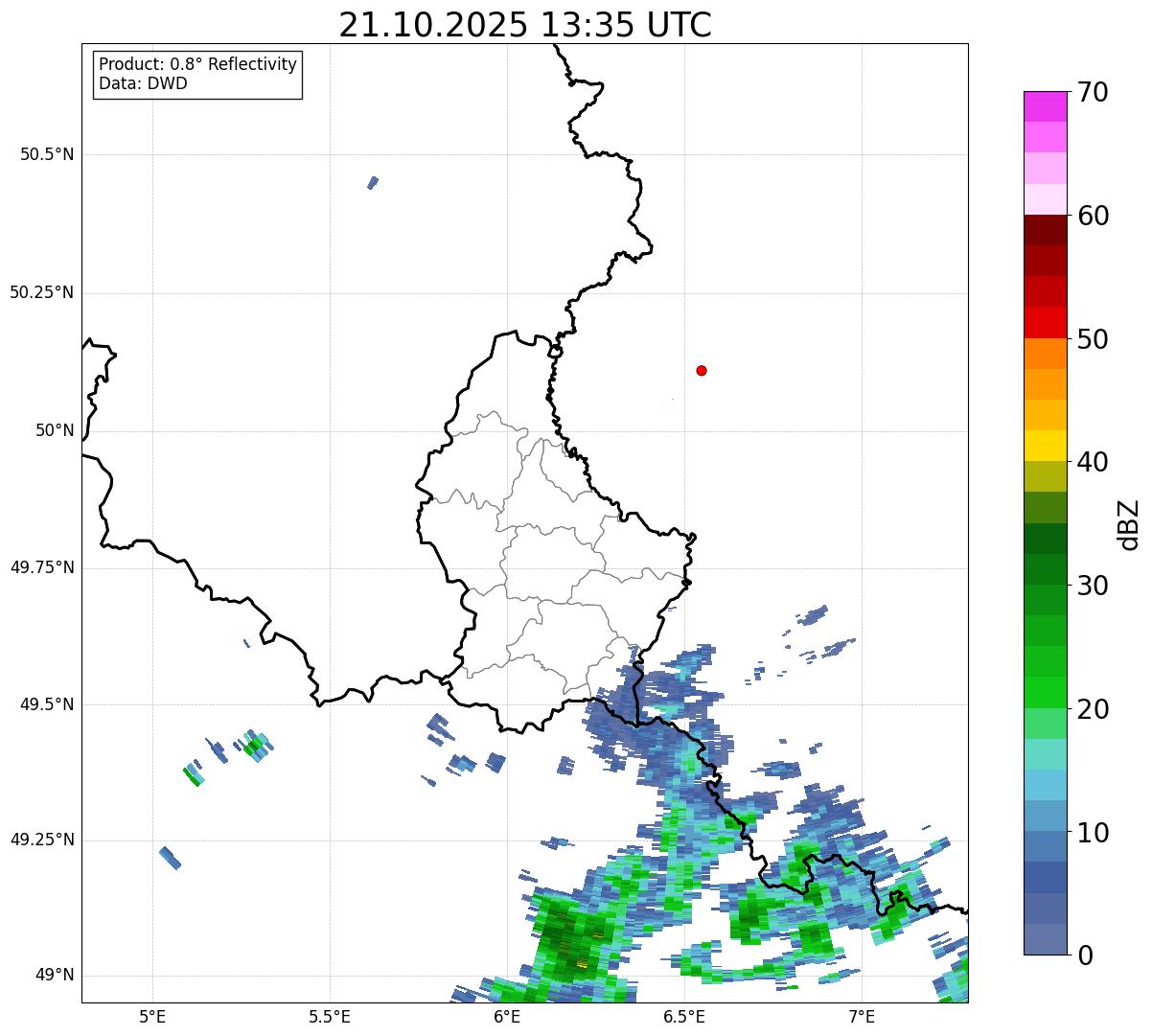Pick the dark maroon swatch just below 60
This screenshot has height=1036, width=1152.
click(x=1045, y=230)
